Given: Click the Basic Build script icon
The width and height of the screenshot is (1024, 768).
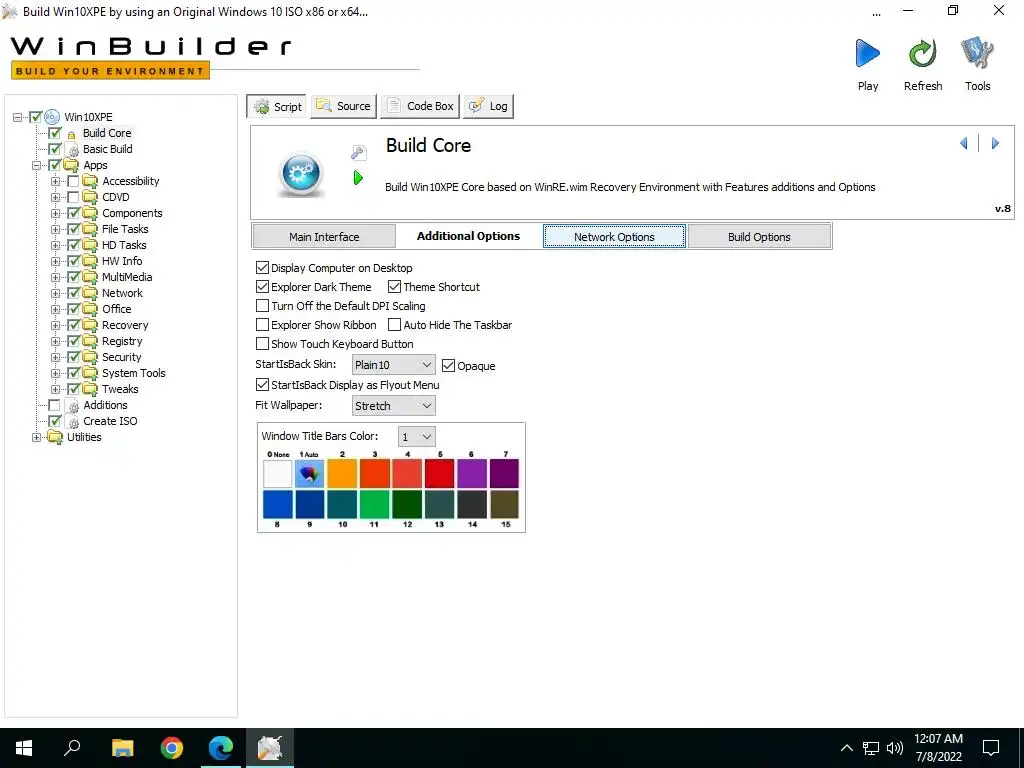Looking at the screenshot, I should (x=74, y=150).
